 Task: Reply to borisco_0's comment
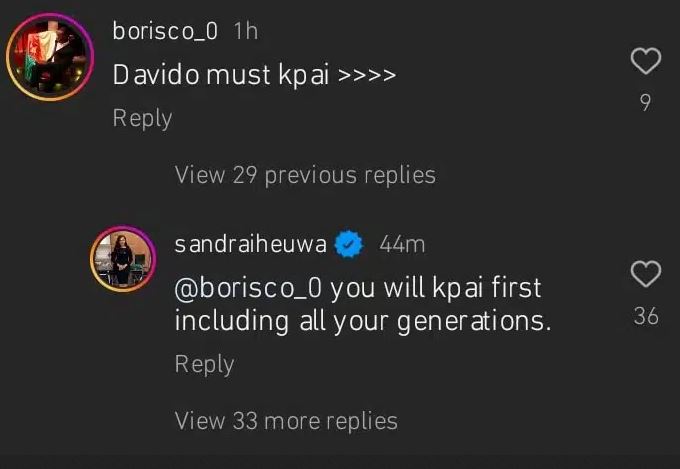[142, 118]
